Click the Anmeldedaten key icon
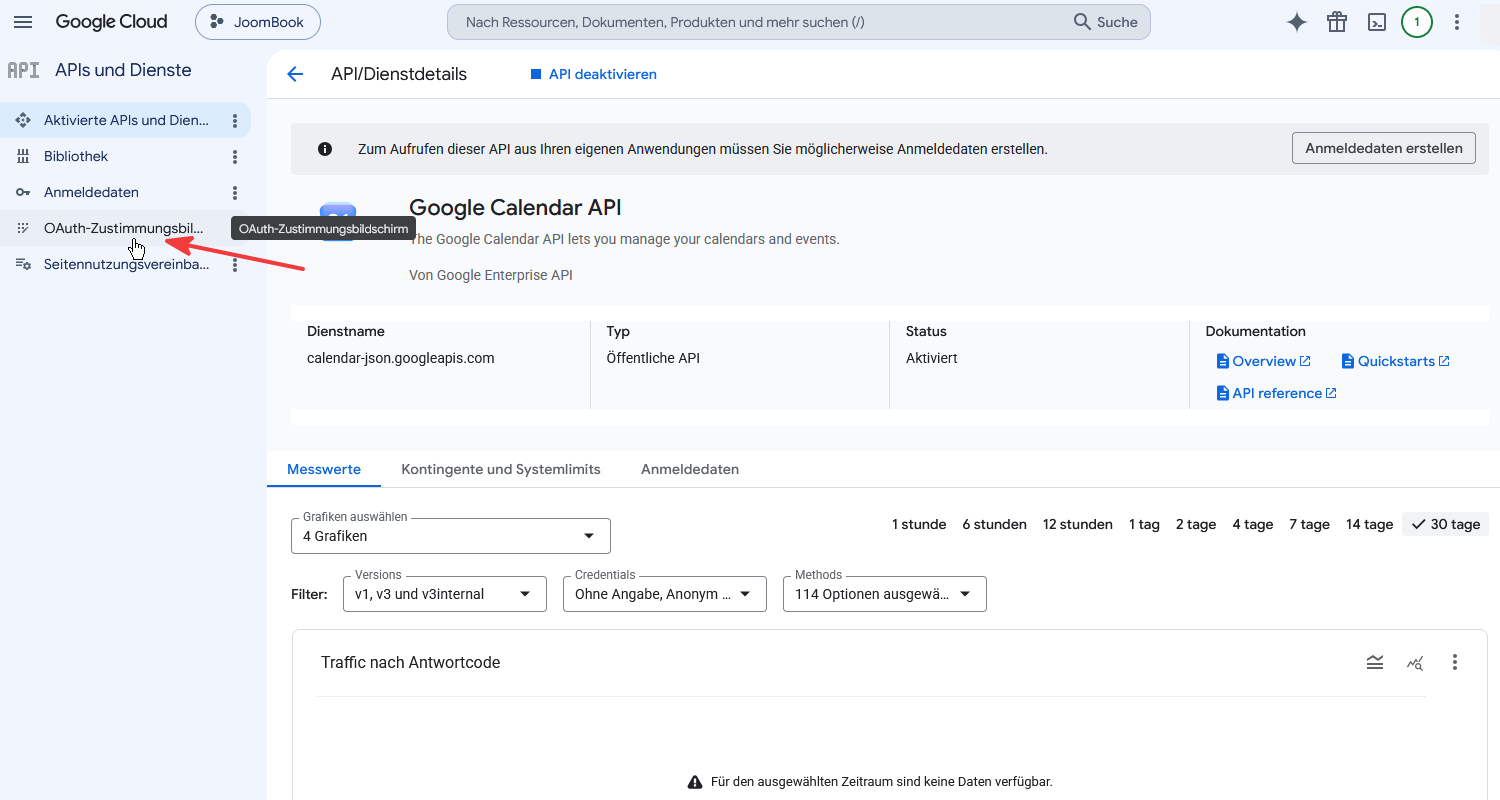Screen dimensions: 1500x800 click(23, 192)
